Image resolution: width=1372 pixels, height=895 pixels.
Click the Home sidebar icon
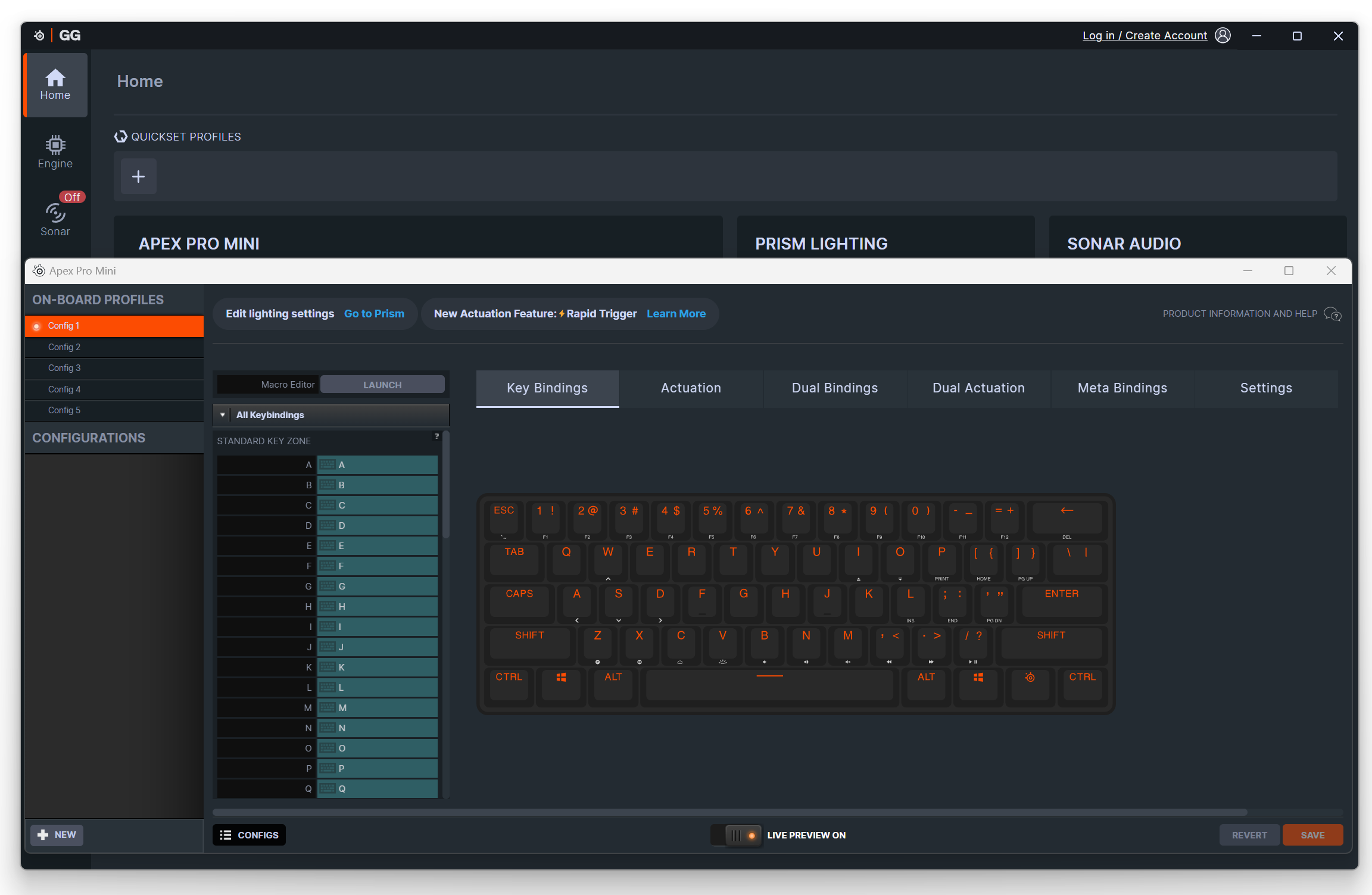[x=55, y=85]
